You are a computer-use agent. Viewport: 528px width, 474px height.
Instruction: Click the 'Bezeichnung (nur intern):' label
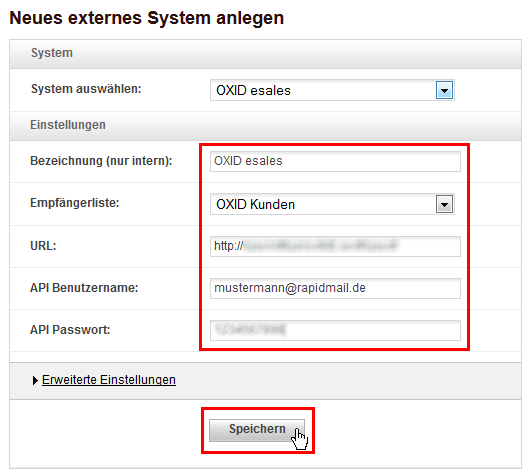(x=101, y=161)
